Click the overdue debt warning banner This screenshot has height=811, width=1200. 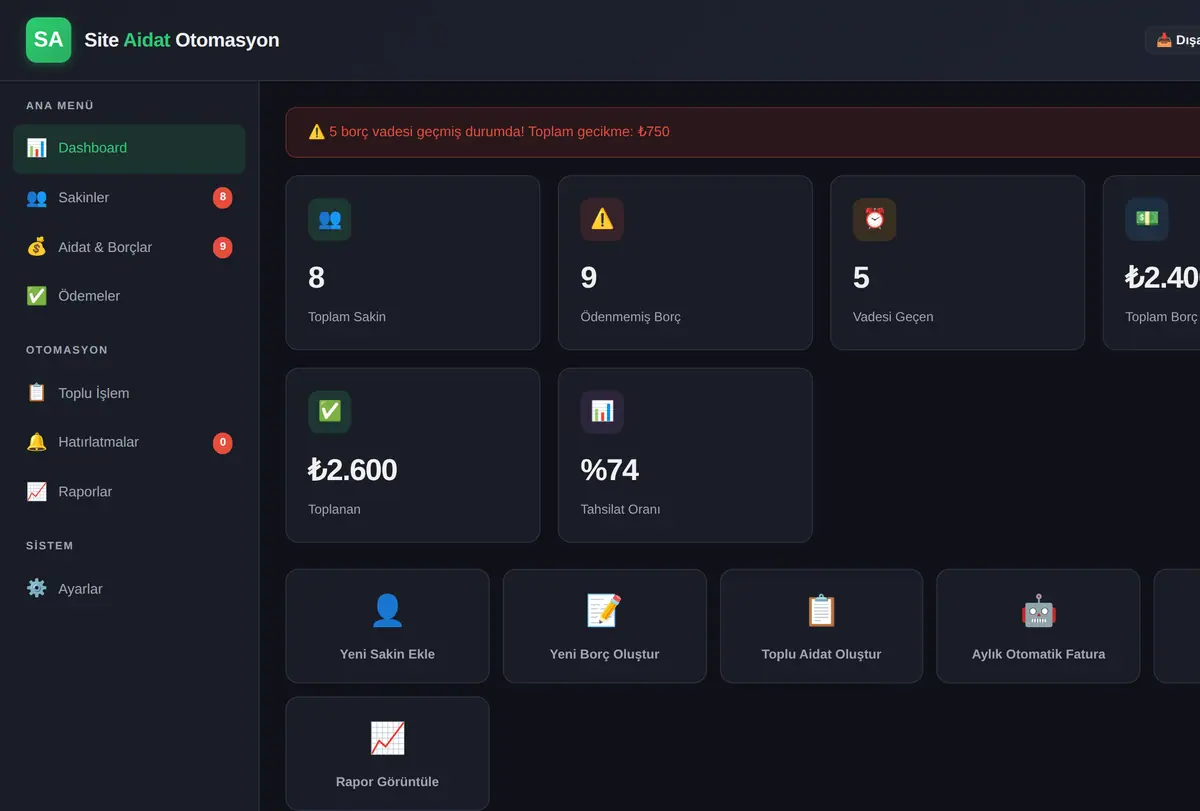click(743, 132)
